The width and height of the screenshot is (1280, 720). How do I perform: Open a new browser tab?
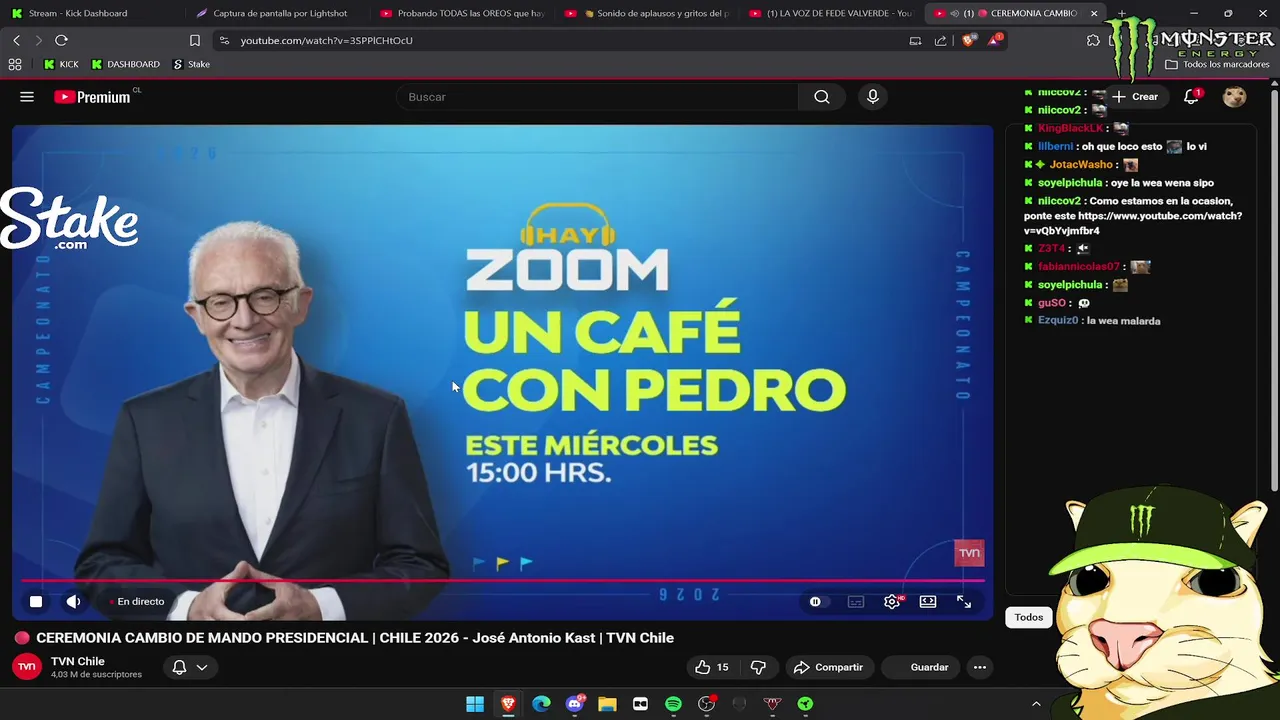[1122, 13]
